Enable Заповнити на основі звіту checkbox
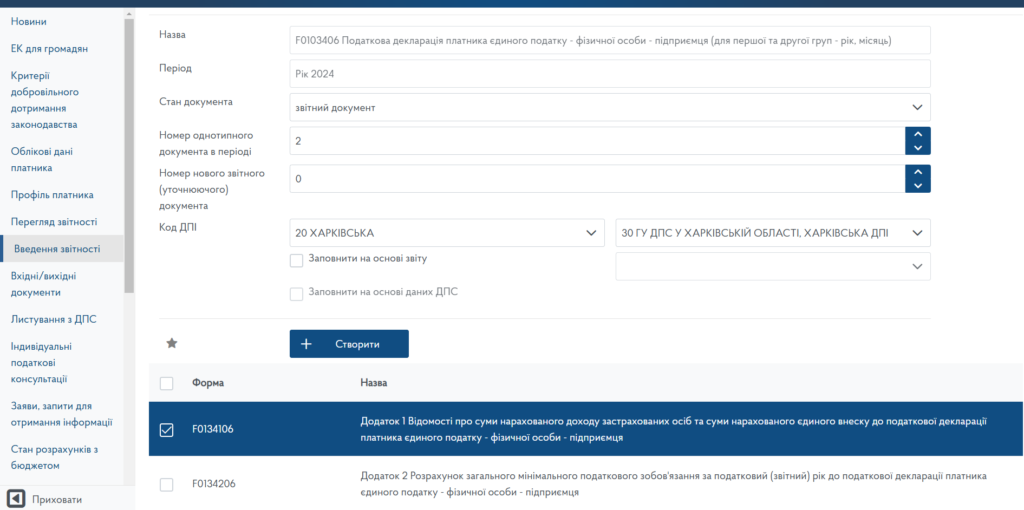1024x510 pixels. (296, 260)
